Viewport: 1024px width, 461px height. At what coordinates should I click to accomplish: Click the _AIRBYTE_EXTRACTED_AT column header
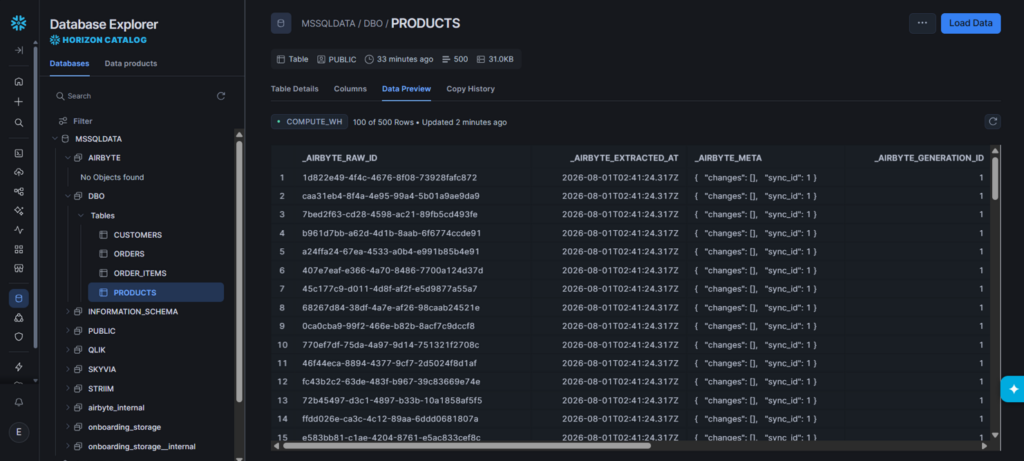pos(624,158)
